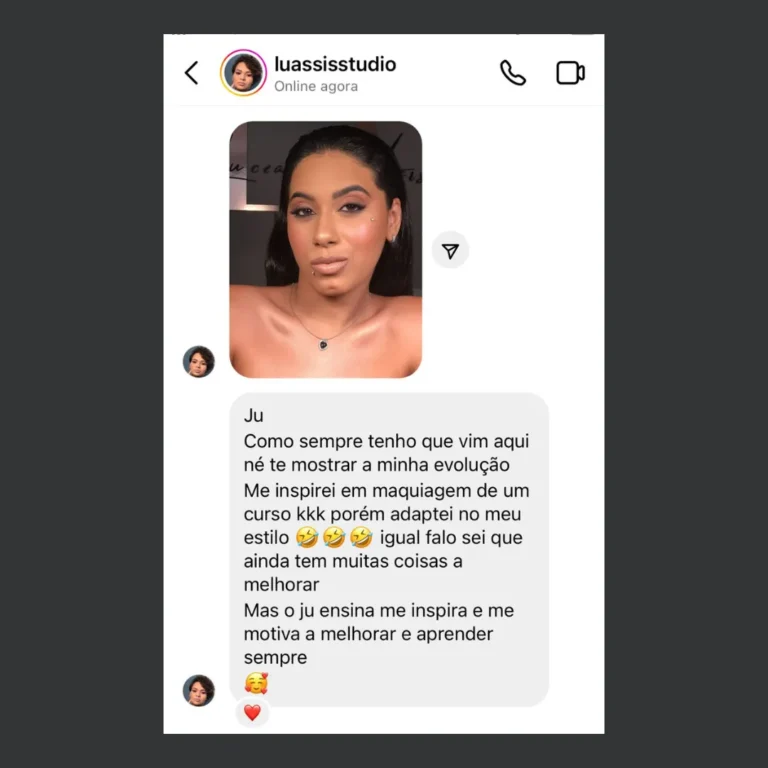Image resolution: width=768 pixels, height=768 pixels.
Task: Open story from header profile picture ring
Action: (x=243, y=72)
